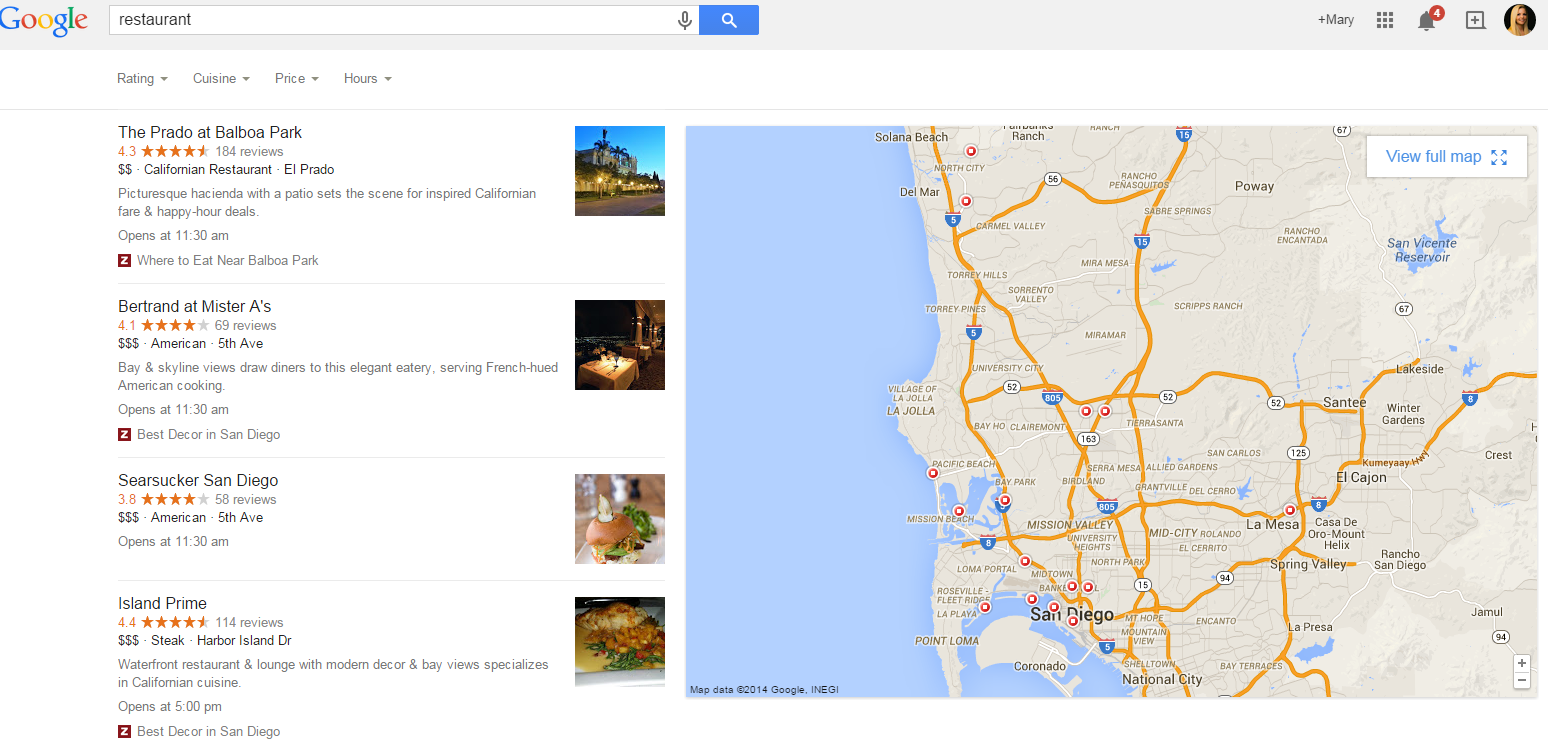Open the Cuisine filter dropdown
Viewport: 1548px width, 740px height.
[221, 78]
